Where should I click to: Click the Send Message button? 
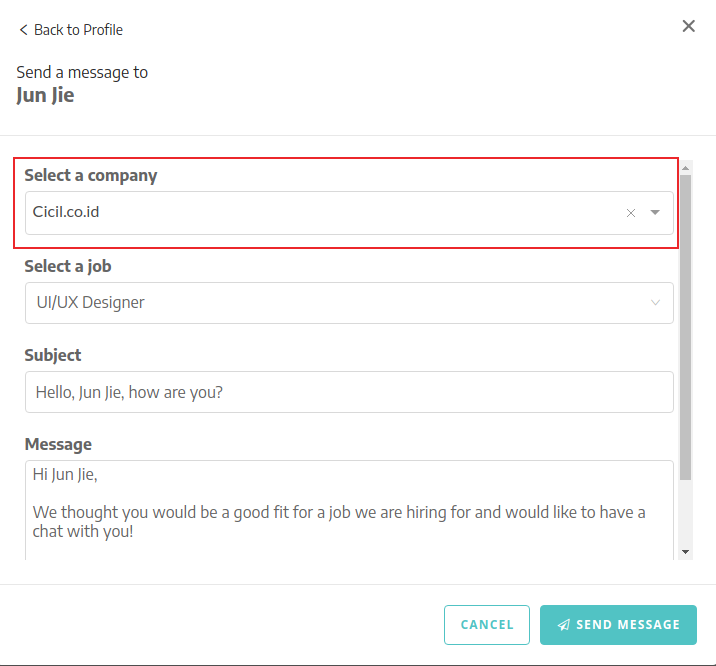tap(618, 625)
